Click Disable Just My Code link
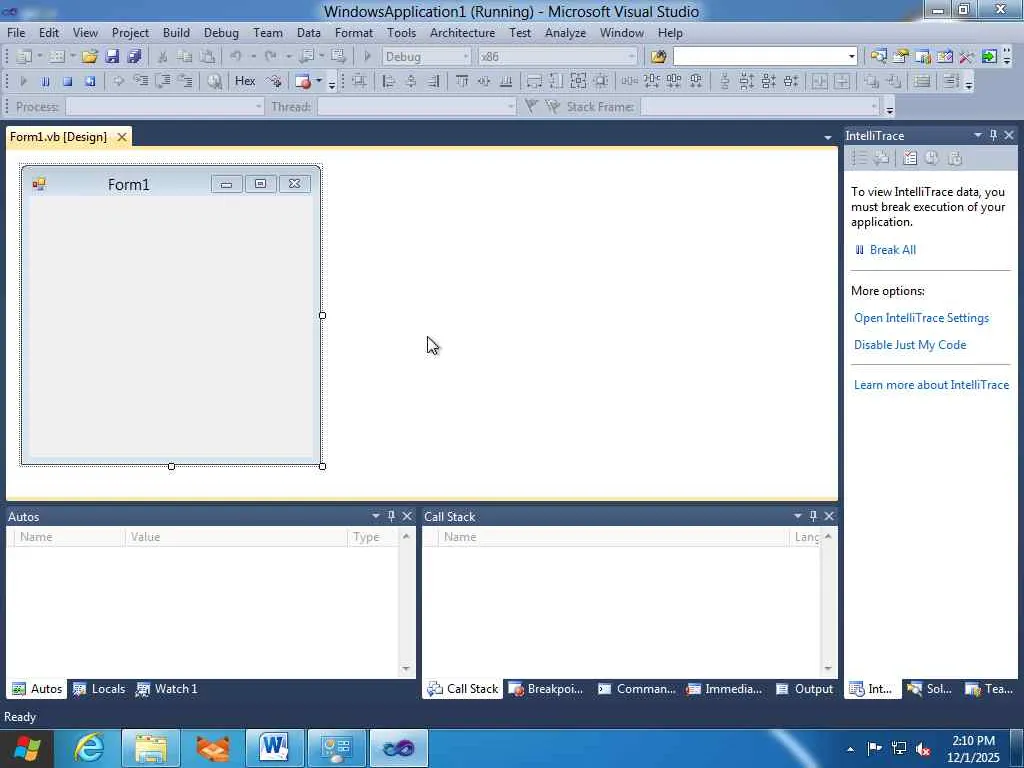This screenshot has height=768, width=1024. point(910,345)
